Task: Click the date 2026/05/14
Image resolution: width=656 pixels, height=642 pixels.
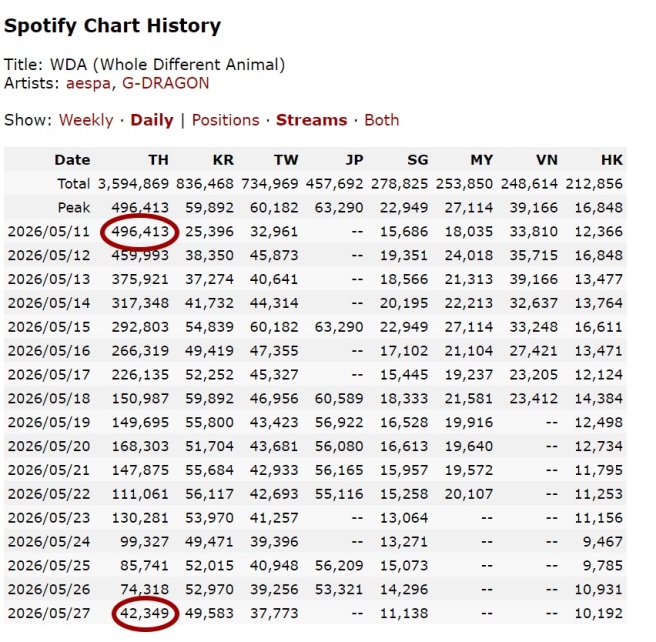Action: point(49,303)
